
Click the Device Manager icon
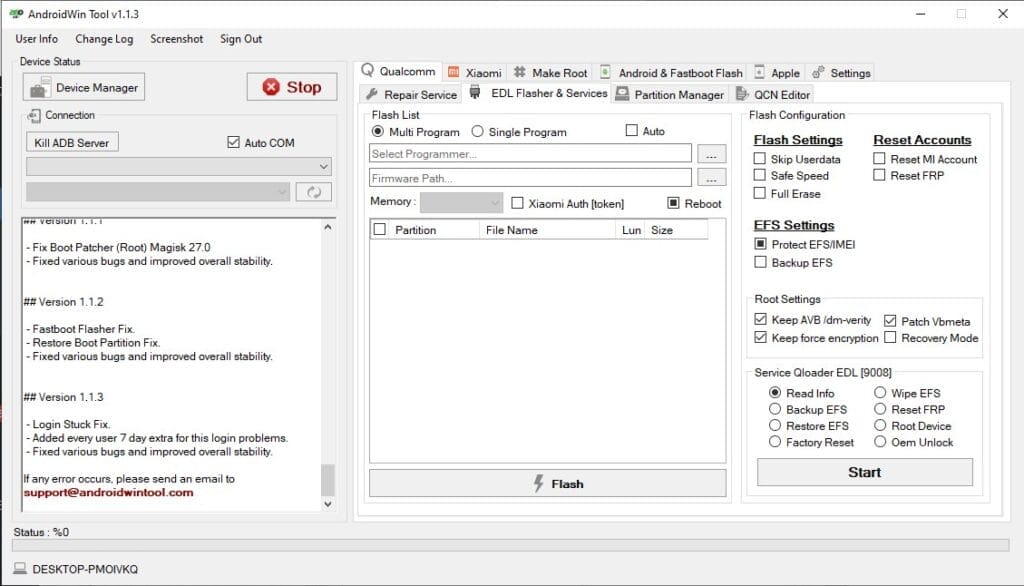pos(38,86)
